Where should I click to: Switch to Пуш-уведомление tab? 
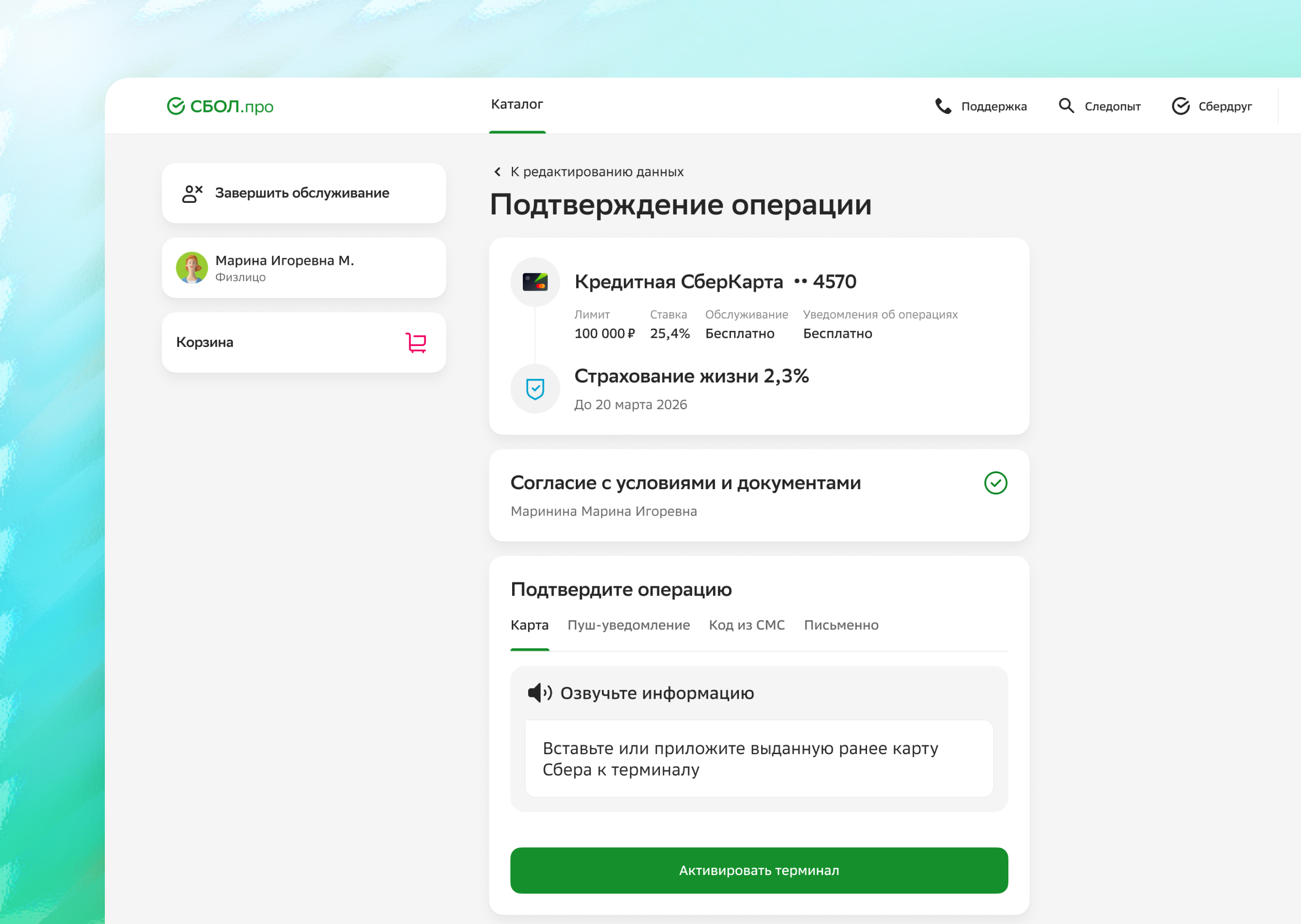click(628, 625)
